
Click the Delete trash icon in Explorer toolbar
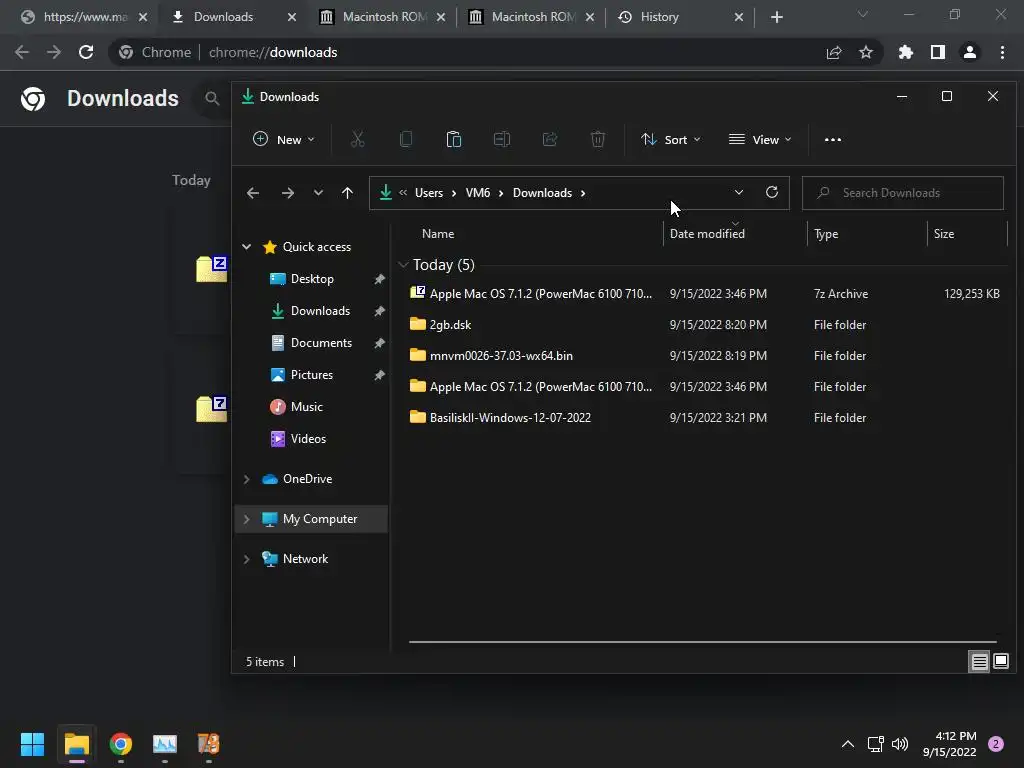point(598,139)
